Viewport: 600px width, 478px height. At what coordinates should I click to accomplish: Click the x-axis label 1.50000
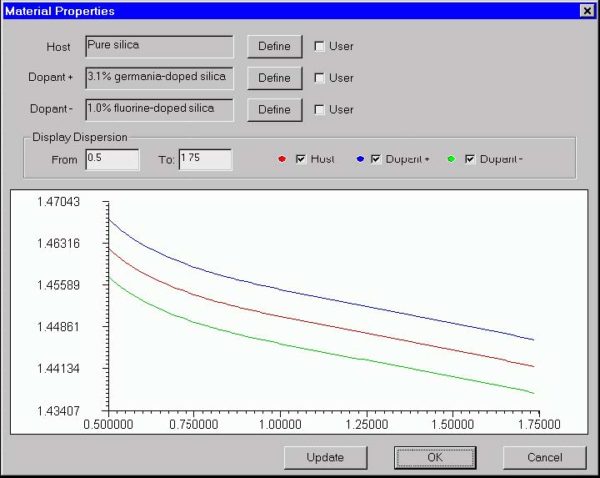pos(453,424)
